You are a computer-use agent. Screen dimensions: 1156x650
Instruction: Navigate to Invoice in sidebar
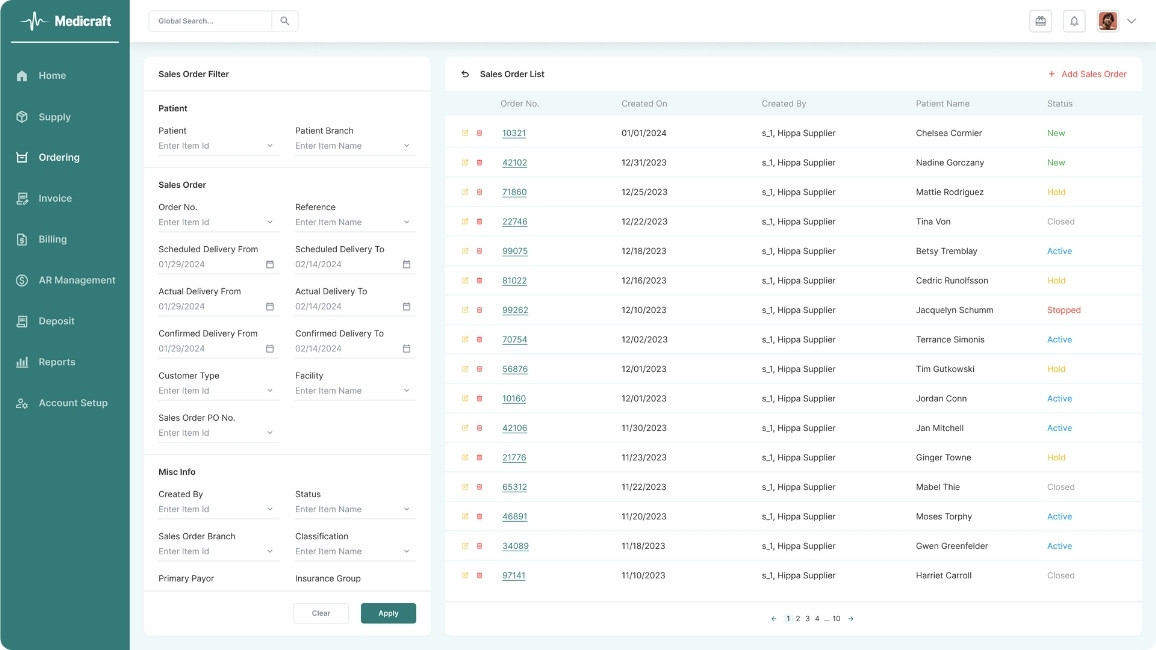point(55,199)
